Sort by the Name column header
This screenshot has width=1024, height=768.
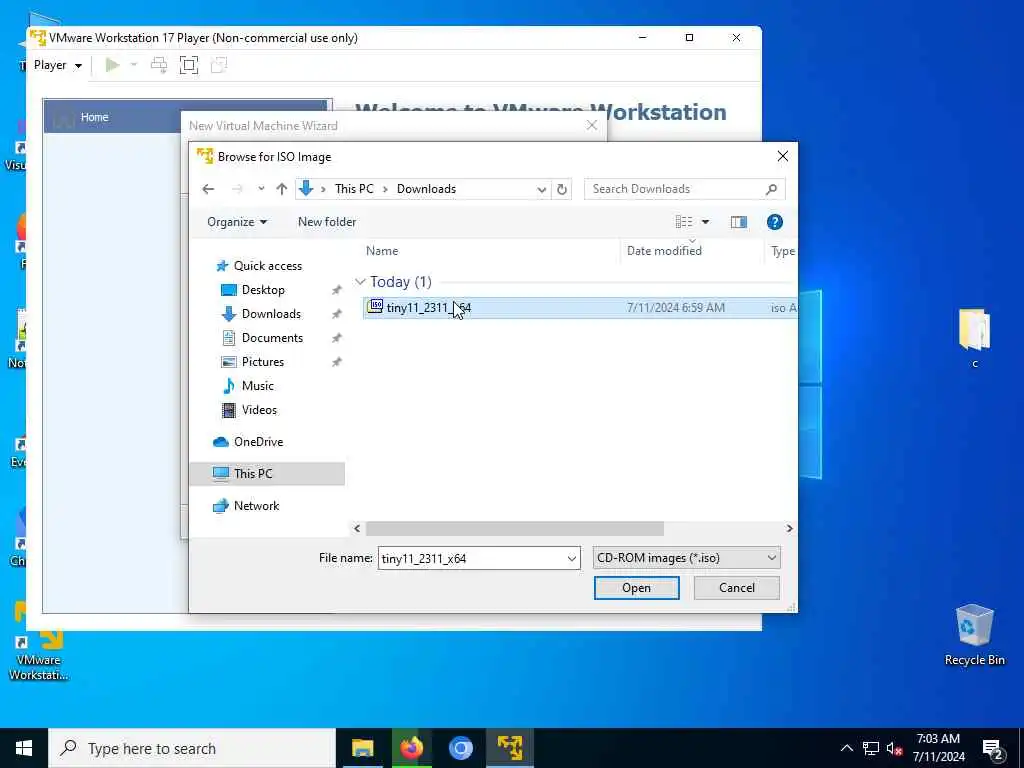(x=382, y=251)
